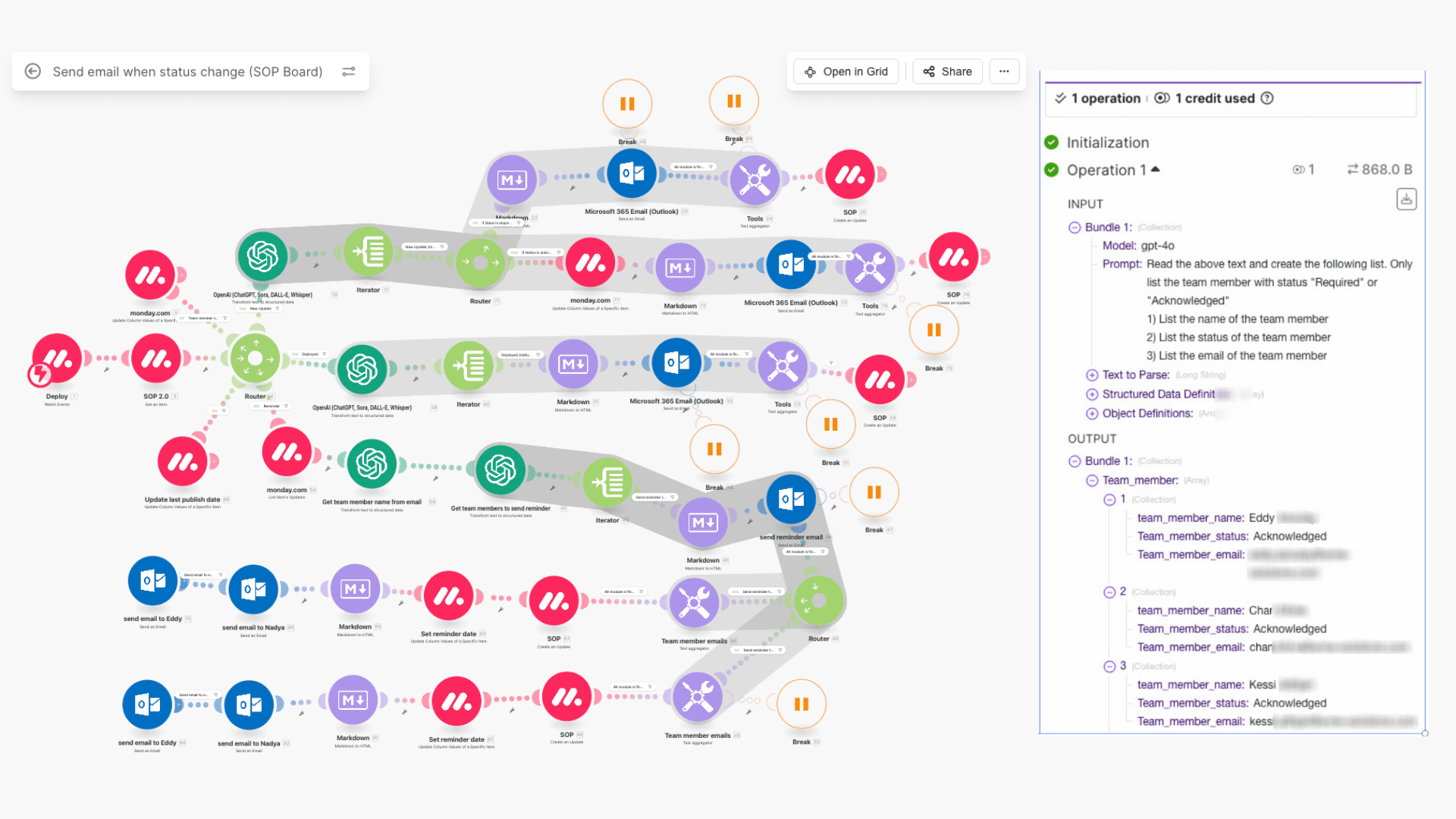Select the Iterator module in the second row
Screen dimensions: 1456x819
point(369,252)
